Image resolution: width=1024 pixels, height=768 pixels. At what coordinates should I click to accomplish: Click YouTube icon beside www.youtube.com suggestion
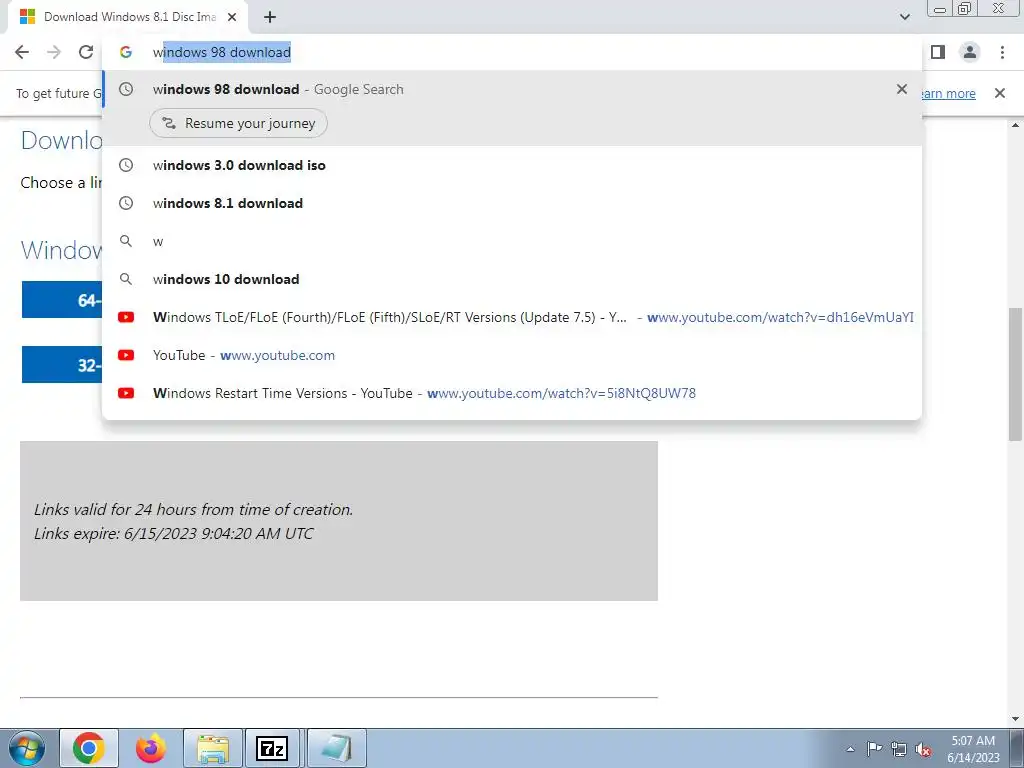click(x=126, y=355)
